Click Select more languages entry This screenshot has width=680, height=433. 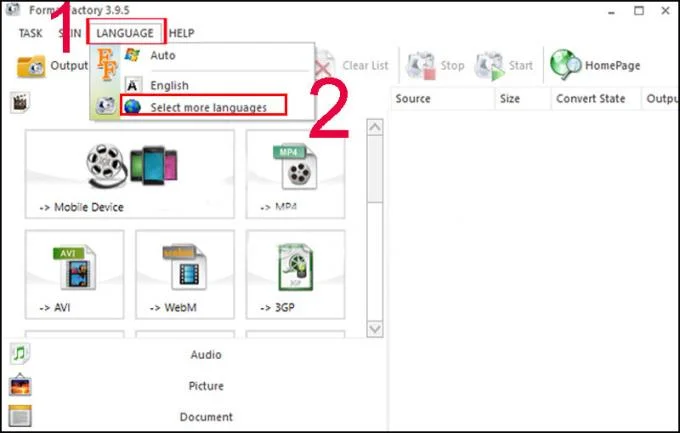point(208,107)
